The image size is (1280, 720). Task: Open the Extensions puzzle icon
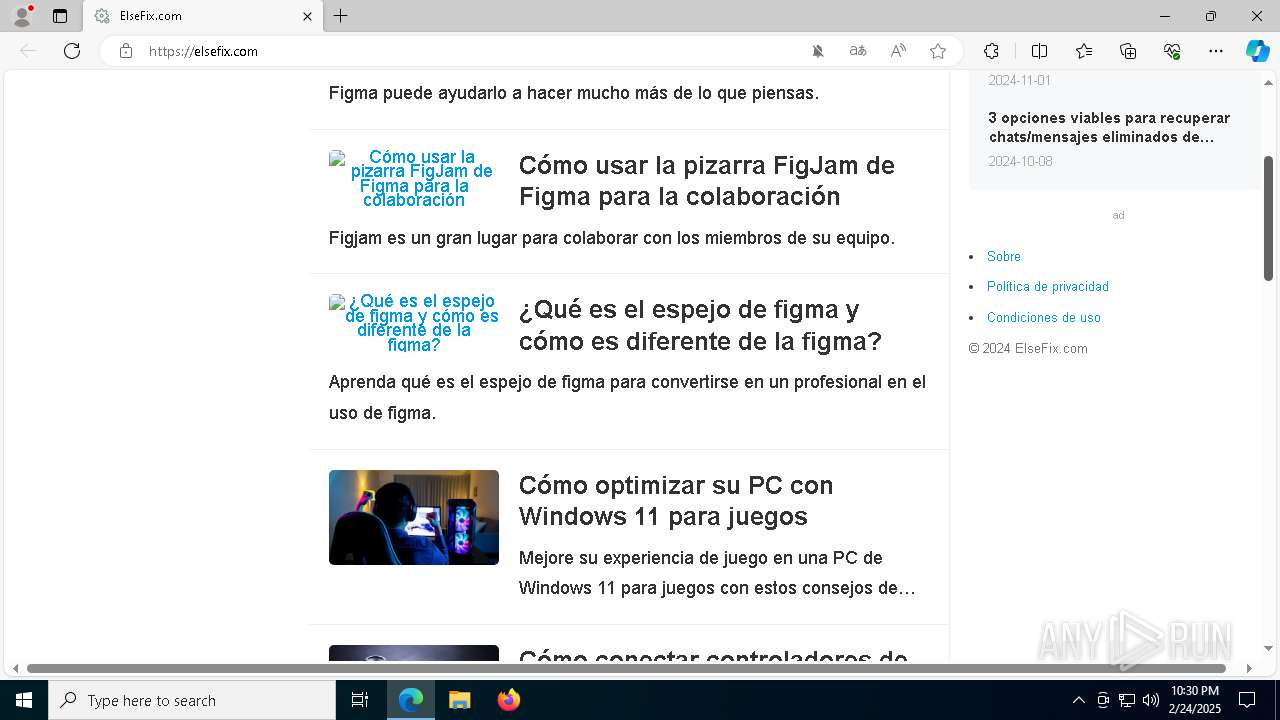tap(991, 51)
